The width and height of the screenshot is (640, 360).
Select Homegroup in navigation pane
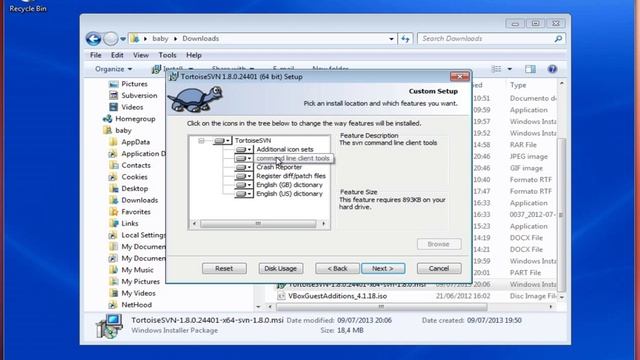[x=135, y=119]
